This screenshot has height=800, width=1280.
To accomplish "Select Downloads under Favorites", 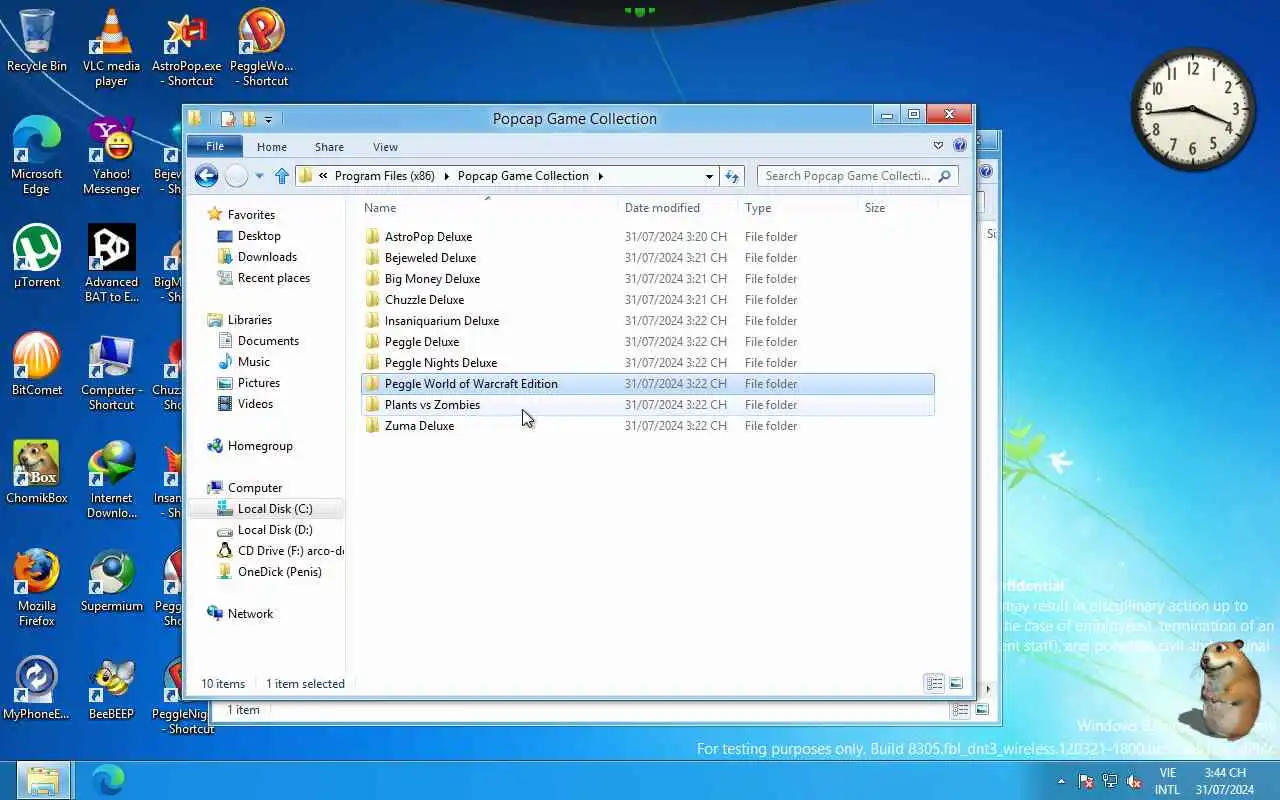I will point(267,257).
